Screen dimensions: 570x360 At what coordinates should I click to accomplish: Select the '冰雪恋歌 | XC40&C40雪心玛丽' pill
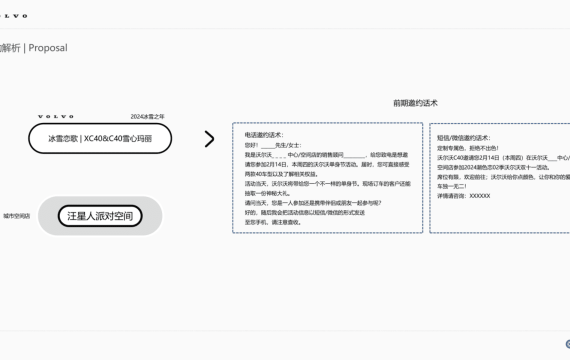pyautogui.click(x=100, y=139)
